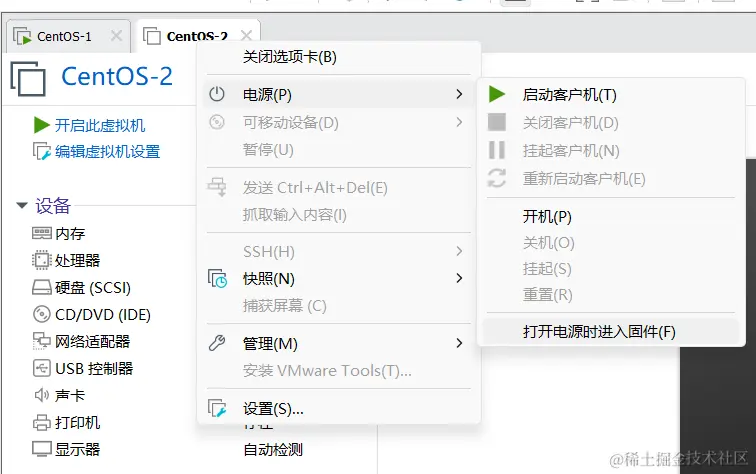
Task: Expand the 管理(M) submenu arrow
Action: [x=459, y=343]
